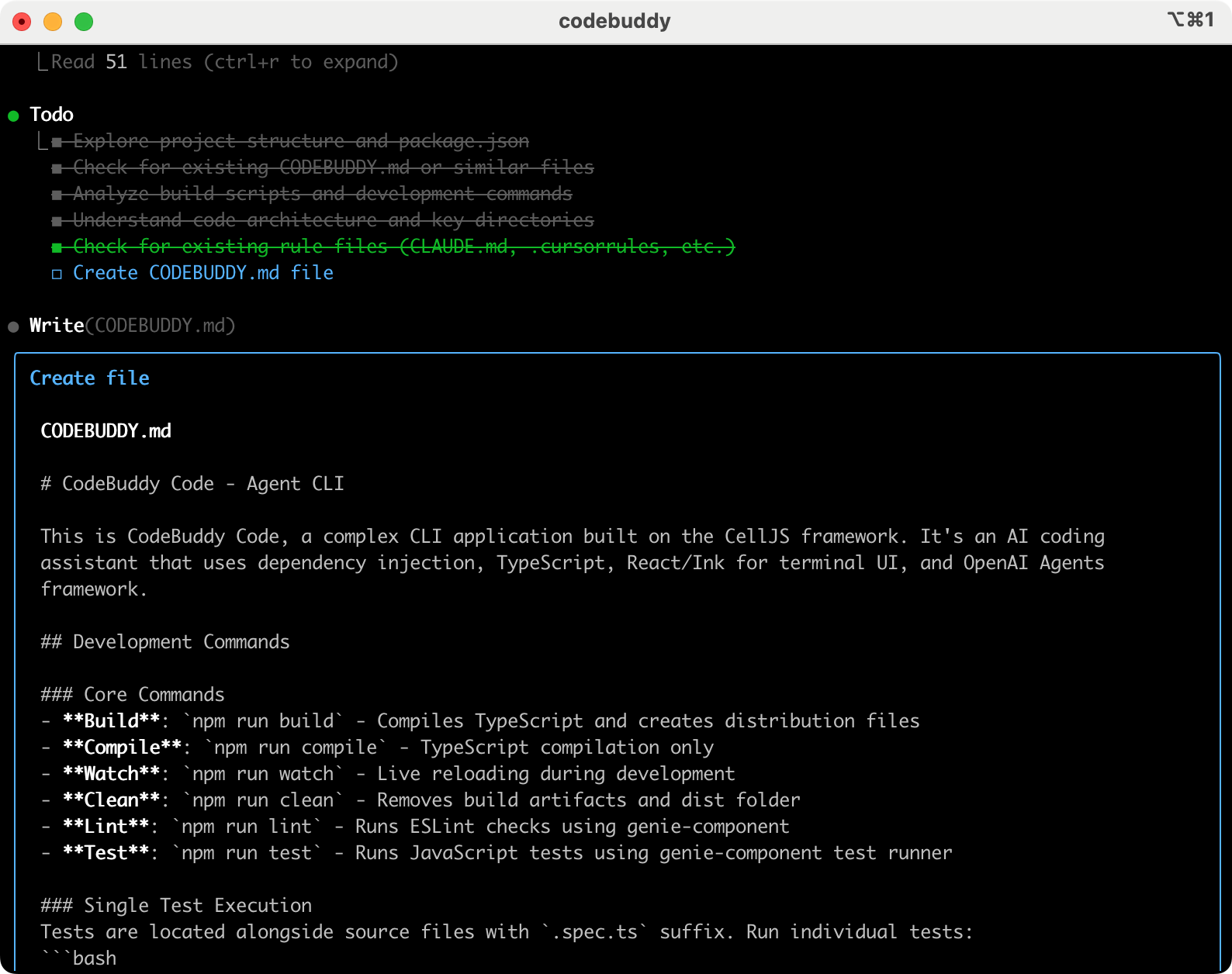Click the '**Watch**' command line
Viewport: 1232px width, 974px height.
pyautogui.click(x=388, y=774)
